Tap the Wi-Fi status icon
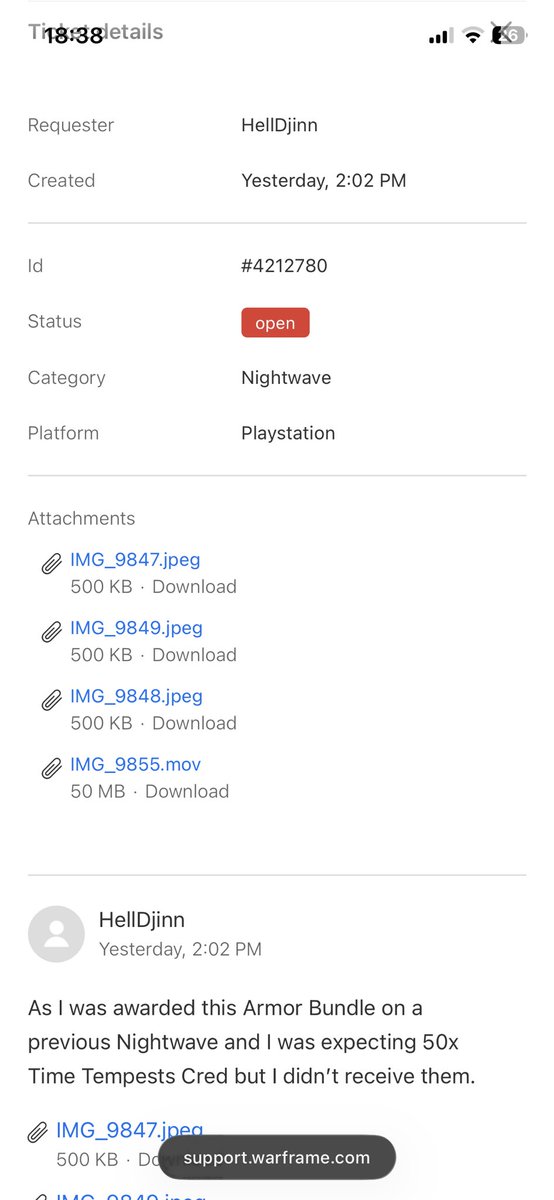This screenshot has height=1200, width=554. point(472,37)
